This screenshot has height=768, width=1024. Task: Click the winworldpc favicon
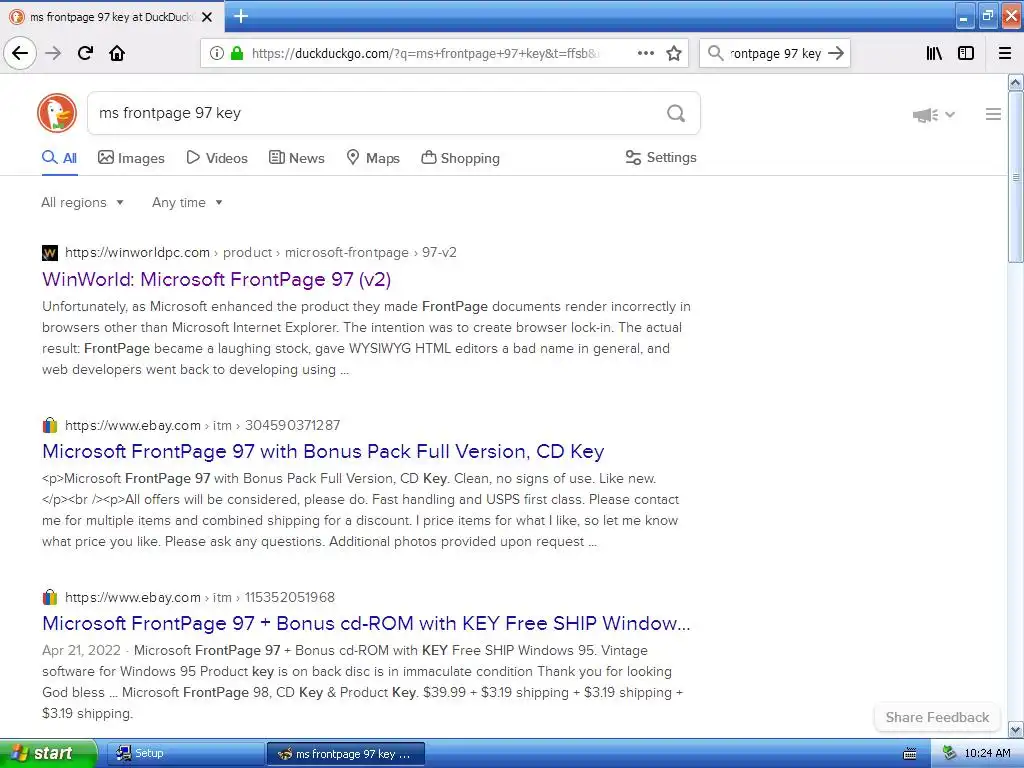coord(50,253)
